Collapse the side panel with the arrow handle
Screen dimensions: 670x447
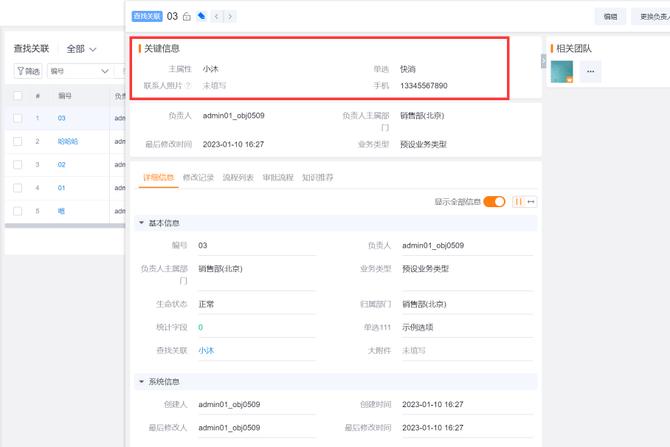[543, 61]
